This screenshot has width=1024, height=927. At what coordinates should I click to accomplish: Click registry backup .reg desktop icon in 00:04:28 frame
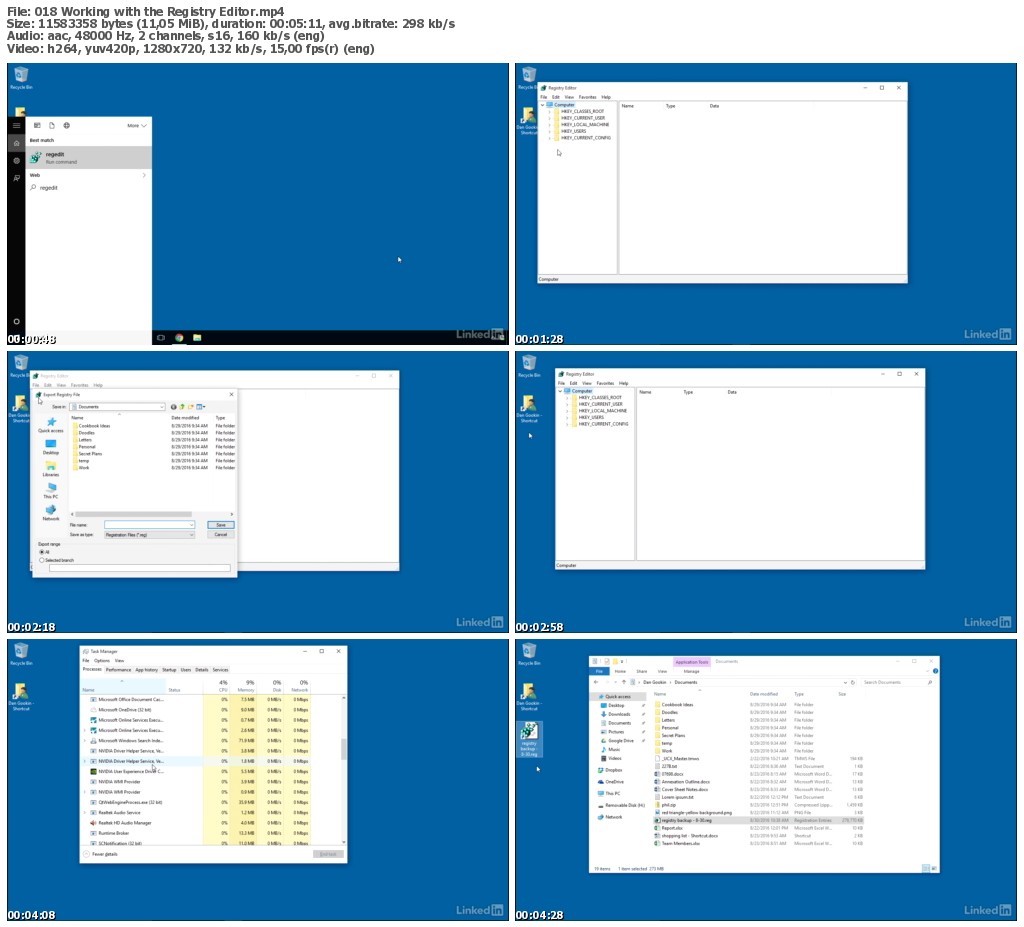(529, 740)
